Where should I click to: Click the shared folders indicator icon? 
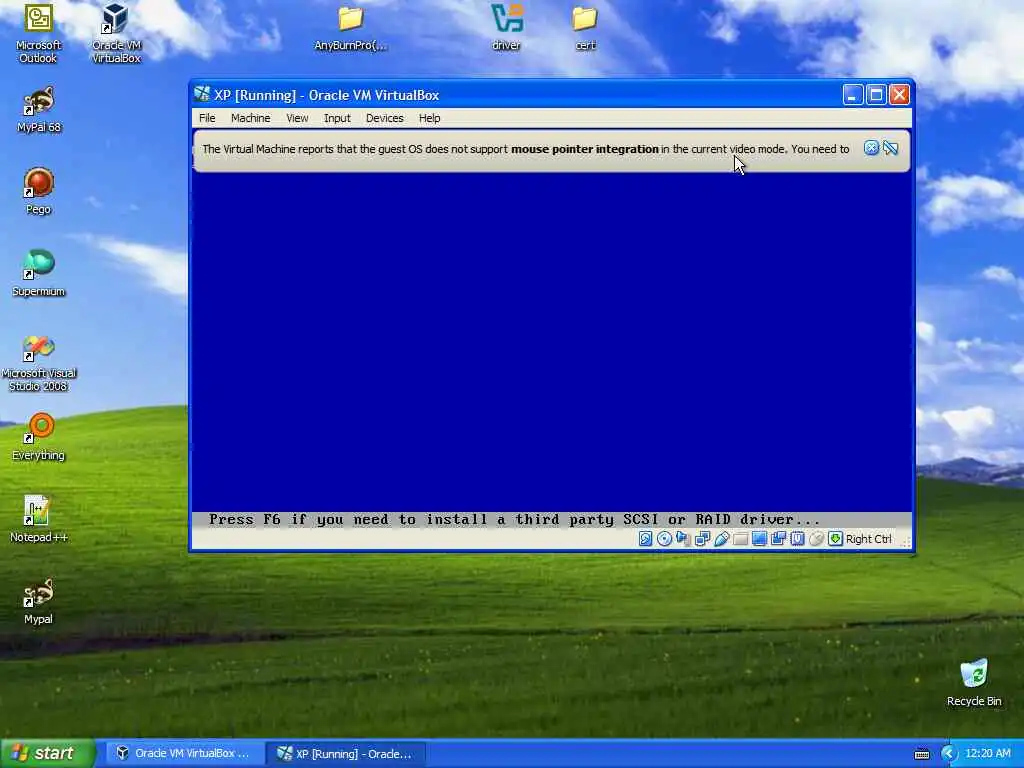pos(740,539)
